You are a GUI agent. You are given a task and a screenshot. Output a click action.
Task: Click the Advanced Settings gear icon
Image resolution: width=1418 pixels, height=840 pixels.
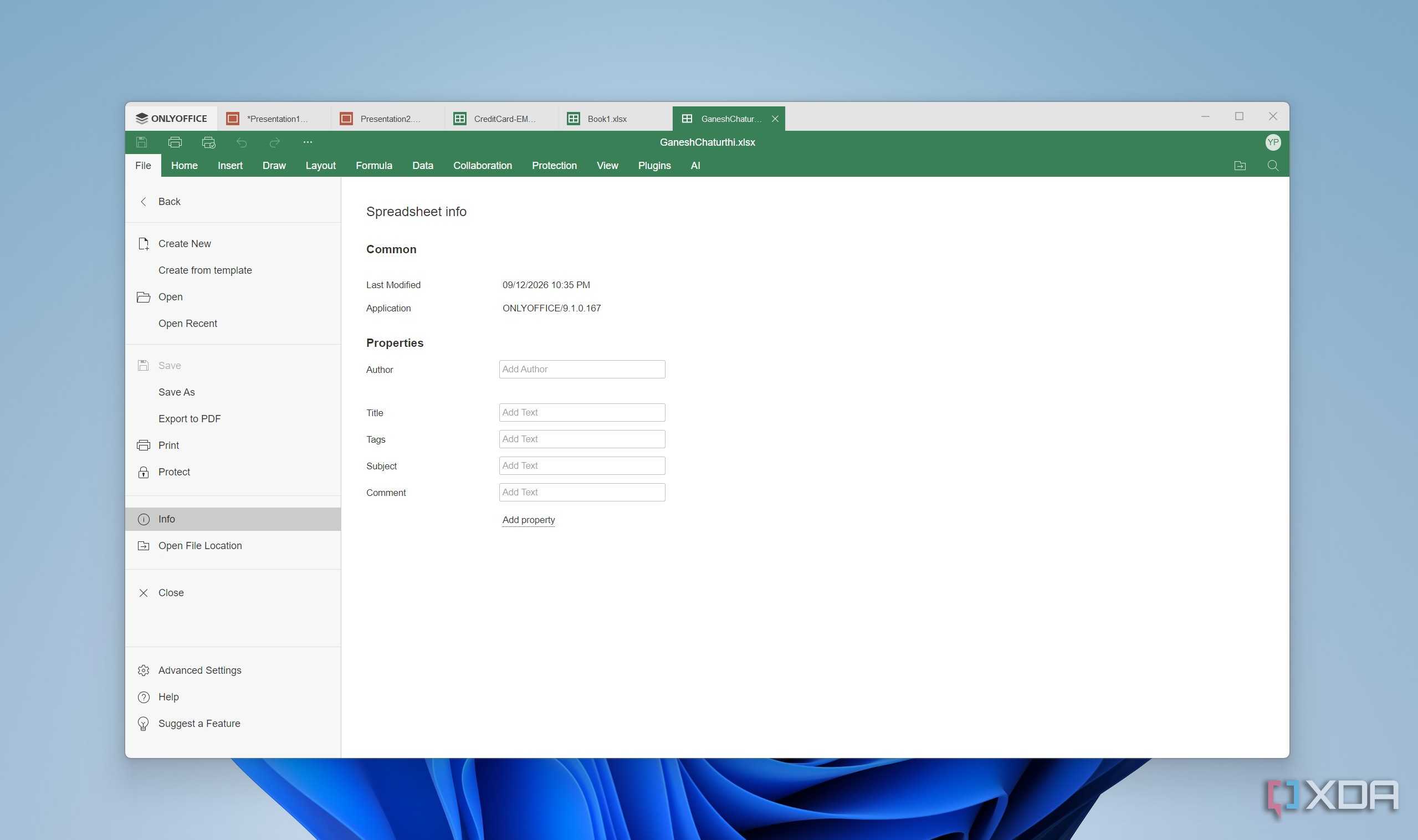(143, 670)
